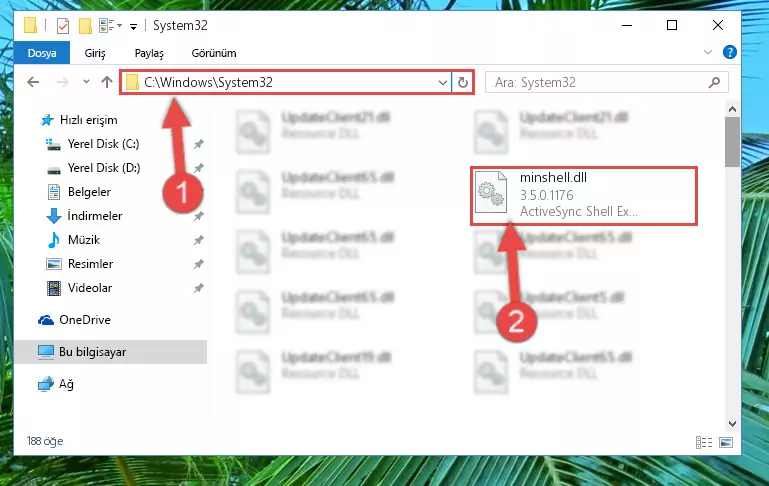Toggle pin next to Müzik
Image resolution: width=769 pixels, height=486 pixels.
199,240
